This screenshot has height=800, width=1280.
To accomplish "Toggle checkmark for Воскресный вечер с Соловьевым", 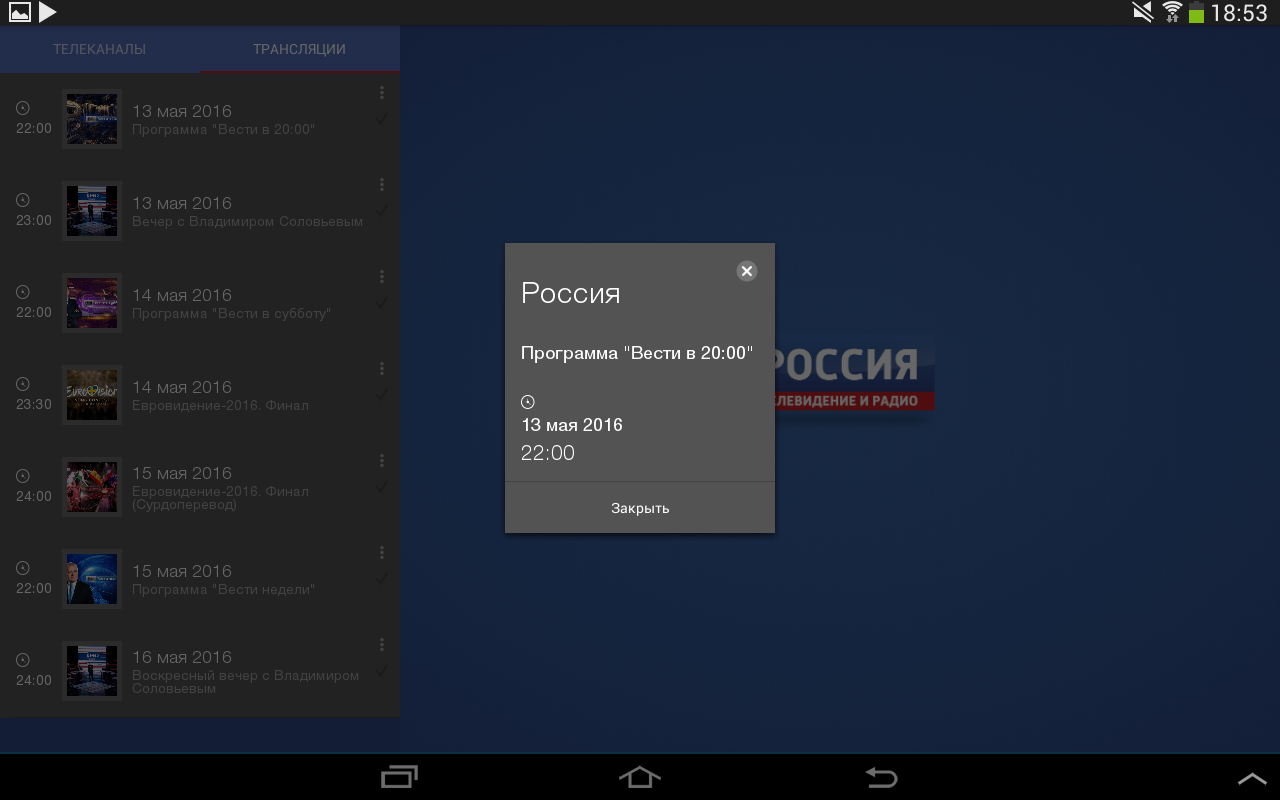I will point(381,670).
